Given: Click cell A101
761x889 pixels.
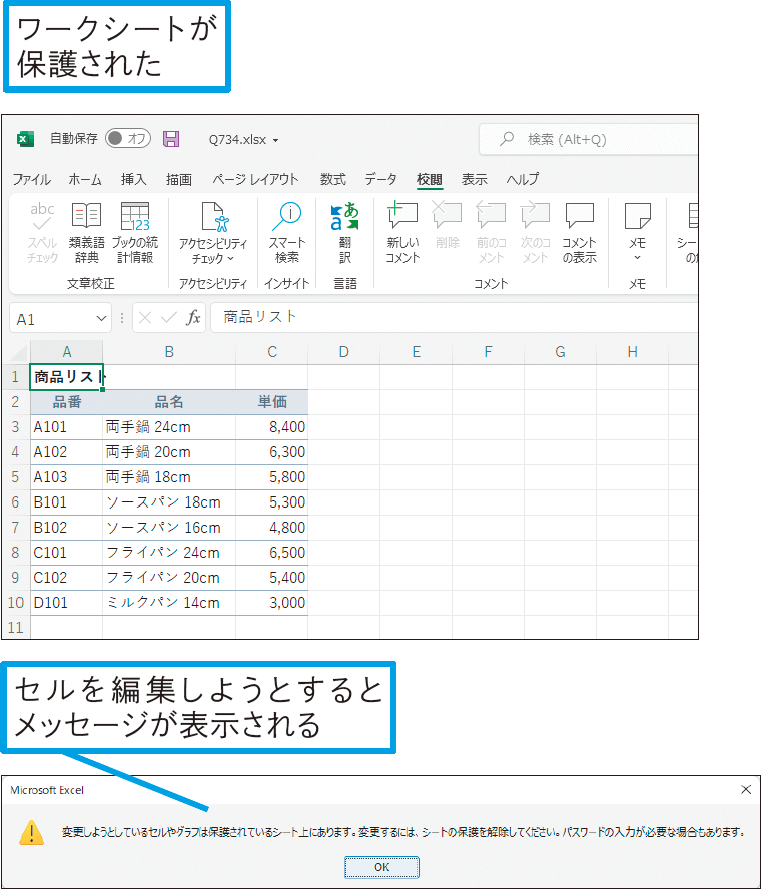Looking at the screenshot, I should click(x=66, y=427).
